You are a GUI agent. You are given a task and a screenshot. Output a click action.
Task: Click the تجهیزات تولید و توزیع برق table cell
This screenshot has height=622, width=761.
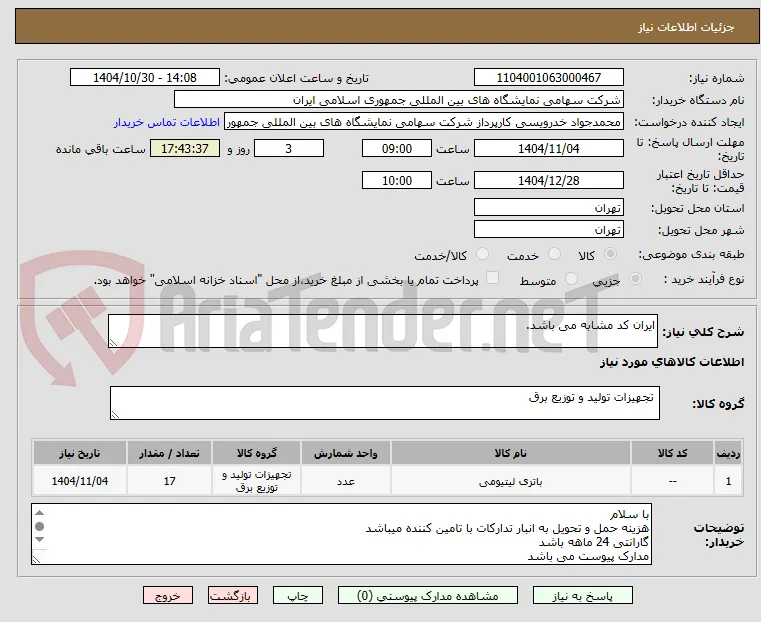tap(256, 481)
